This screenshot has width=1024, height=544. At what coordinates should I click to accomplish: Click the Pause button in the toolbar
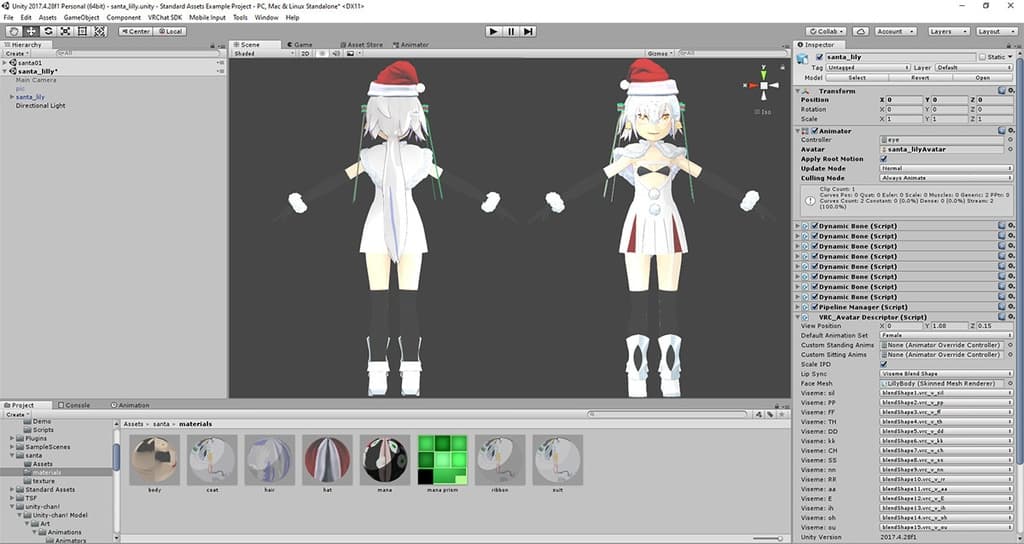(x=510, y=31)
